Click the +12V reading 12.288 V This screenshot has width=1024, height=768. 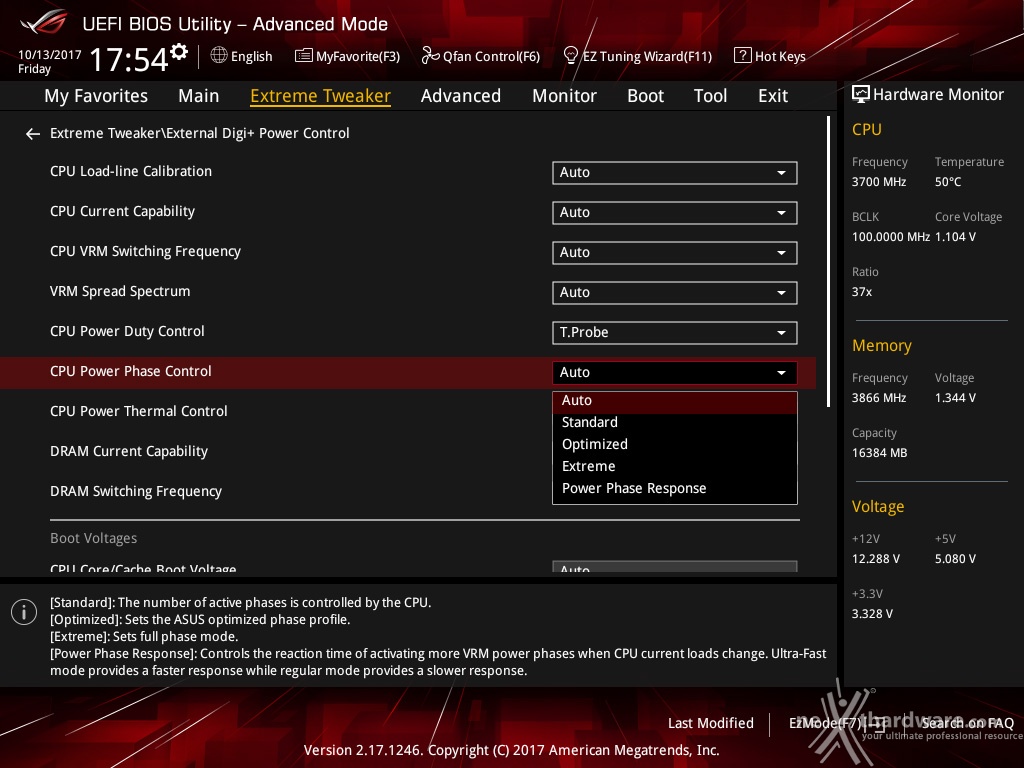[876, 559]
